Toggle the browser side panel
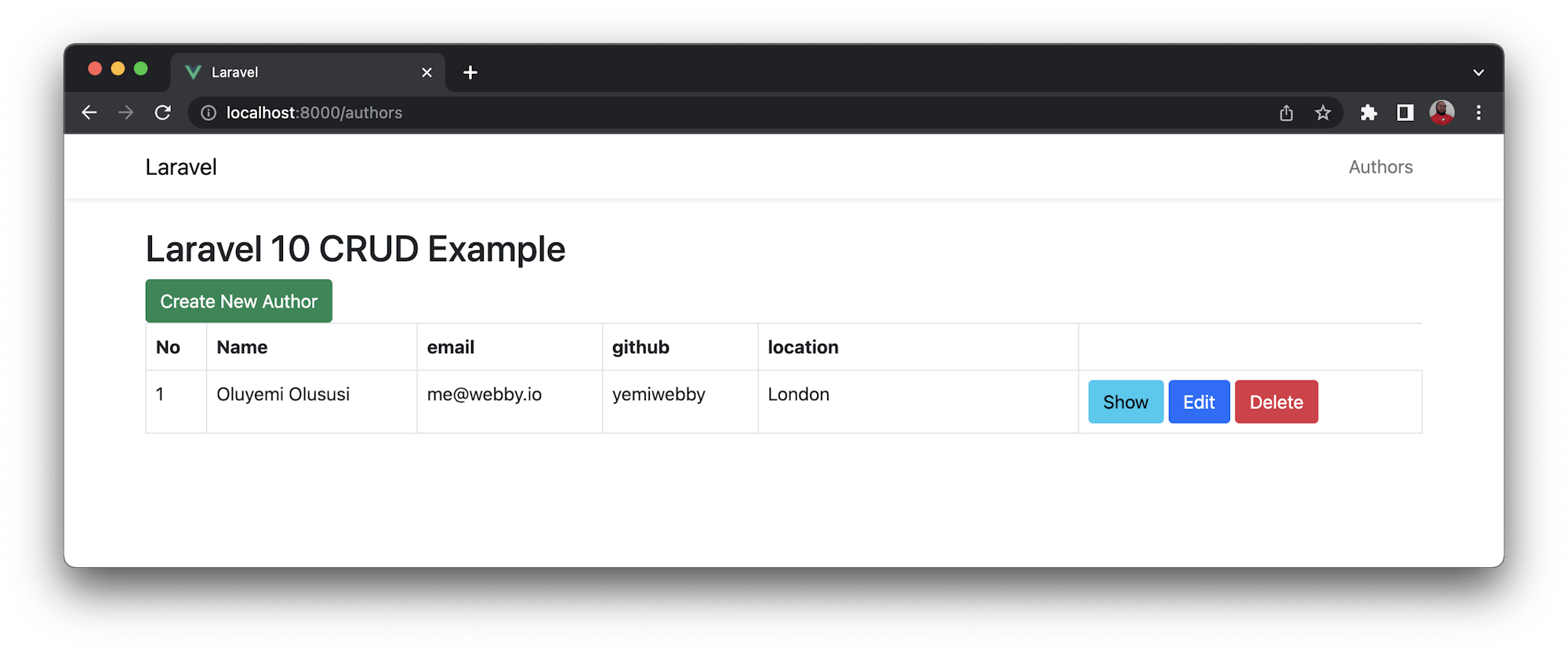 click(x=1405, y=113)
